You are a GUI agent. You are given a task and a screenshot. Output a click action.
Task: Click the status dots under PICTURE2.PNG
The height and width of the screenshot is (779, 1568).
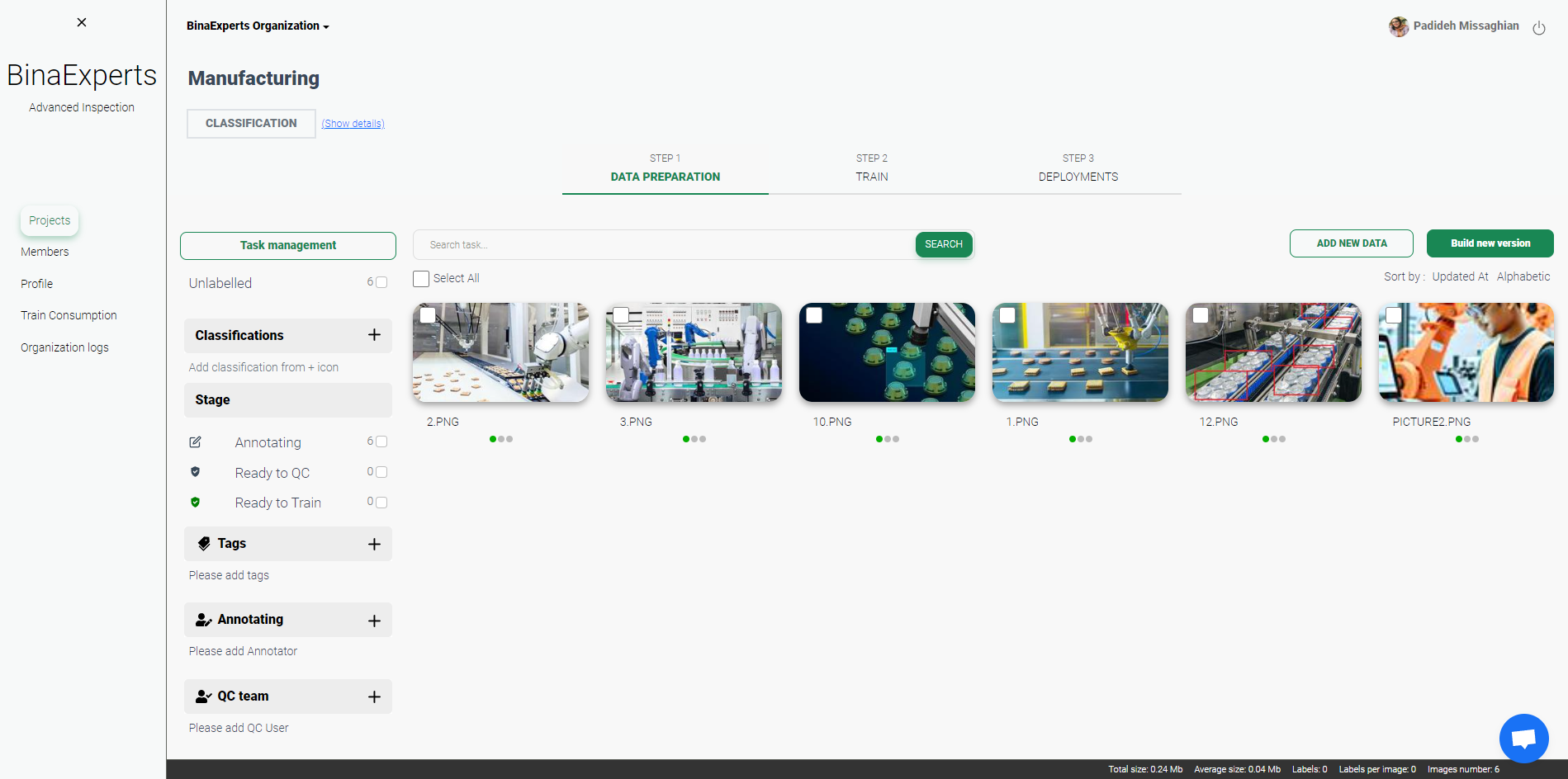1467,439
